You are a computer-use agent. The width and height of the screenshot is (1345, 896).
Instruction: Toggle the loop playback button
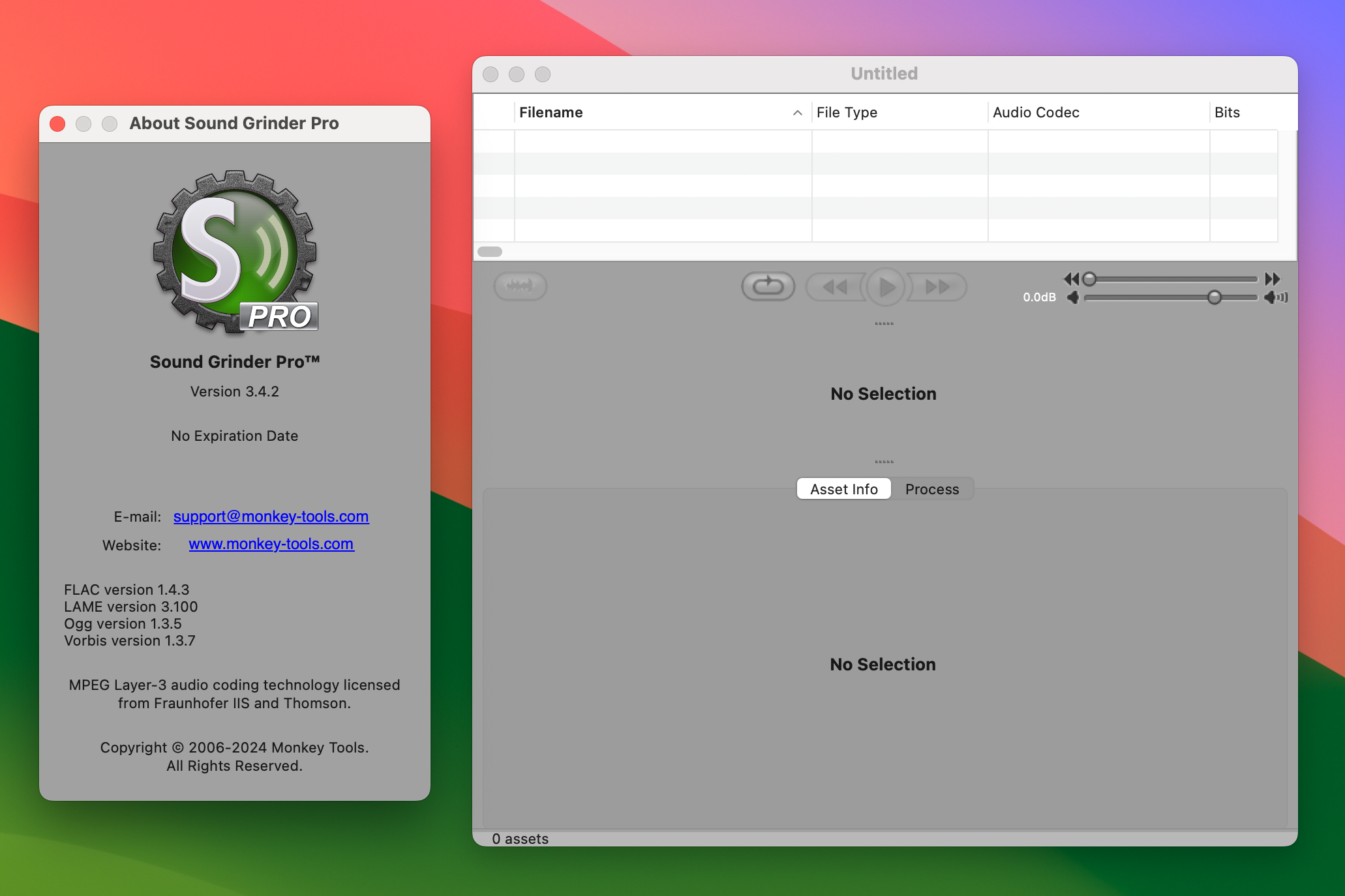[768, 286]
